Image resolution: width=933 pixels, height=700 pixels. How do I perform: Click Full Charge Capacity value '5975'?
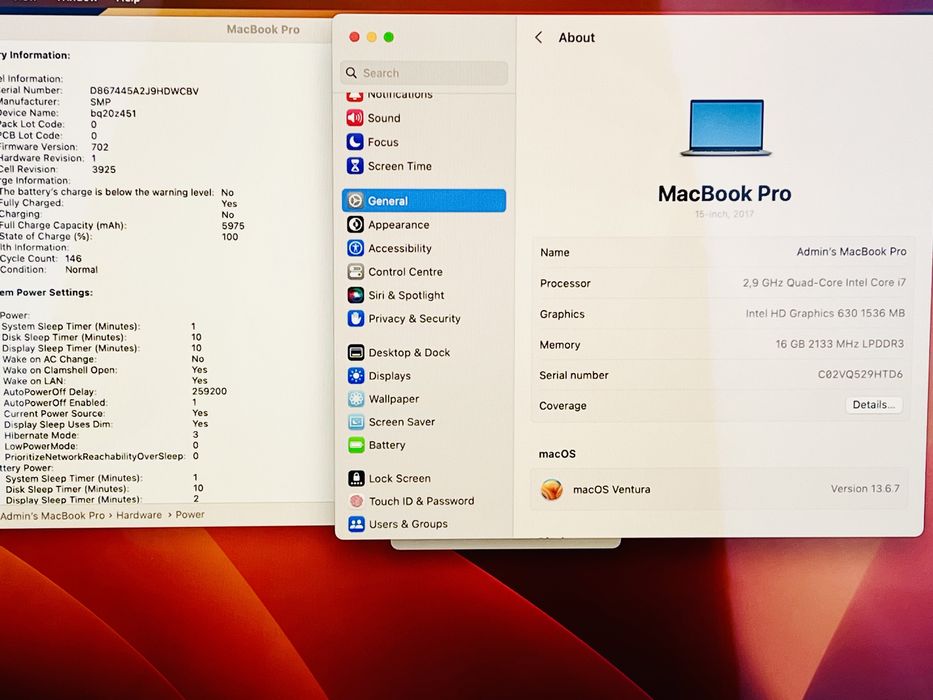tap(233, 226)
